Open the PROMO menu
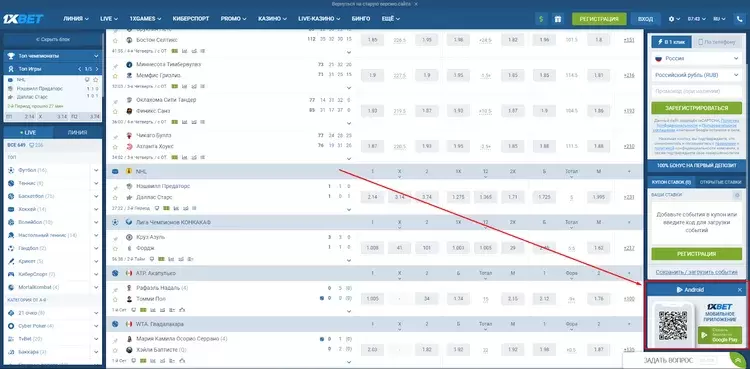The width and height of the screenshot is (750, 369). (x=233, y=19)
